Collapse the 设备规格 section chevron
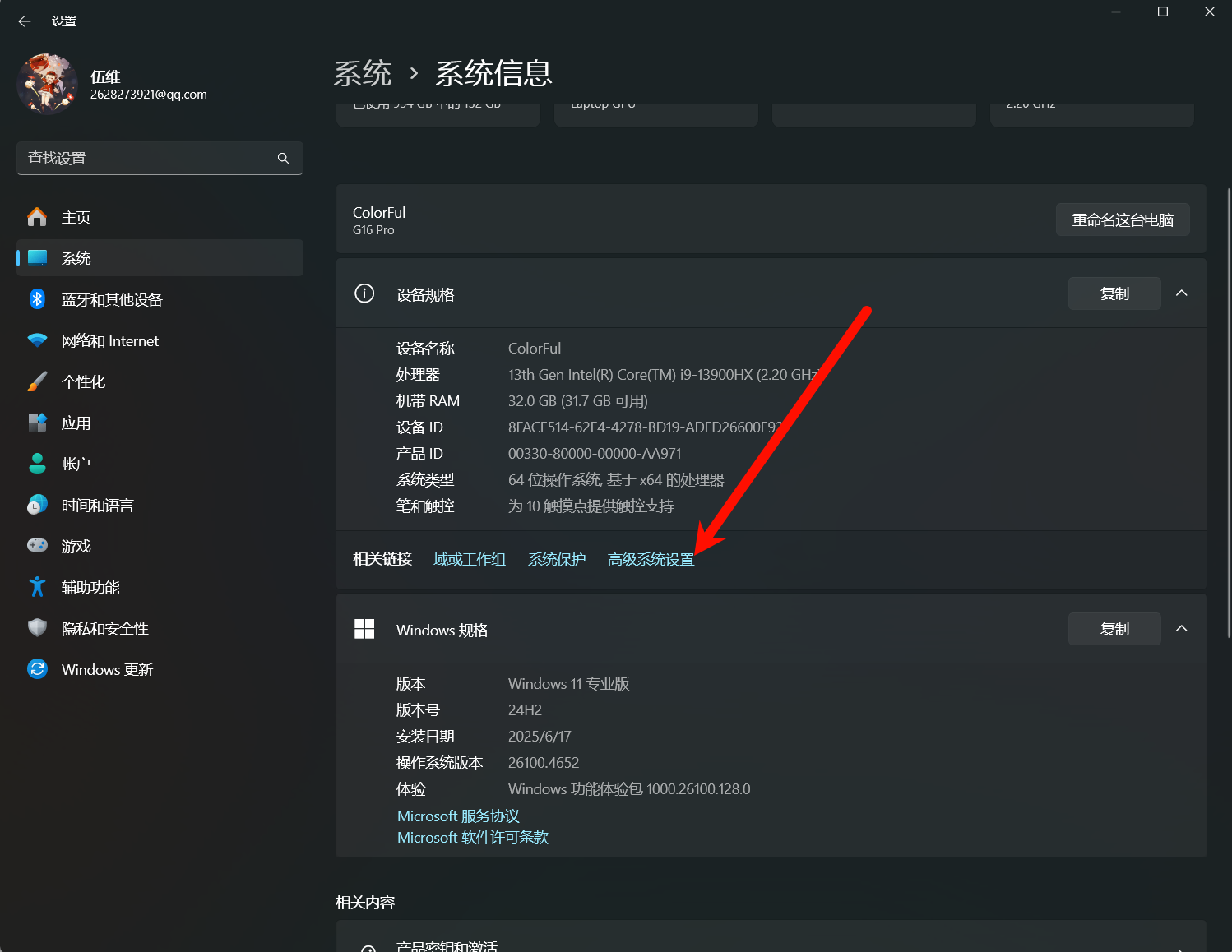 [1182, 293]
